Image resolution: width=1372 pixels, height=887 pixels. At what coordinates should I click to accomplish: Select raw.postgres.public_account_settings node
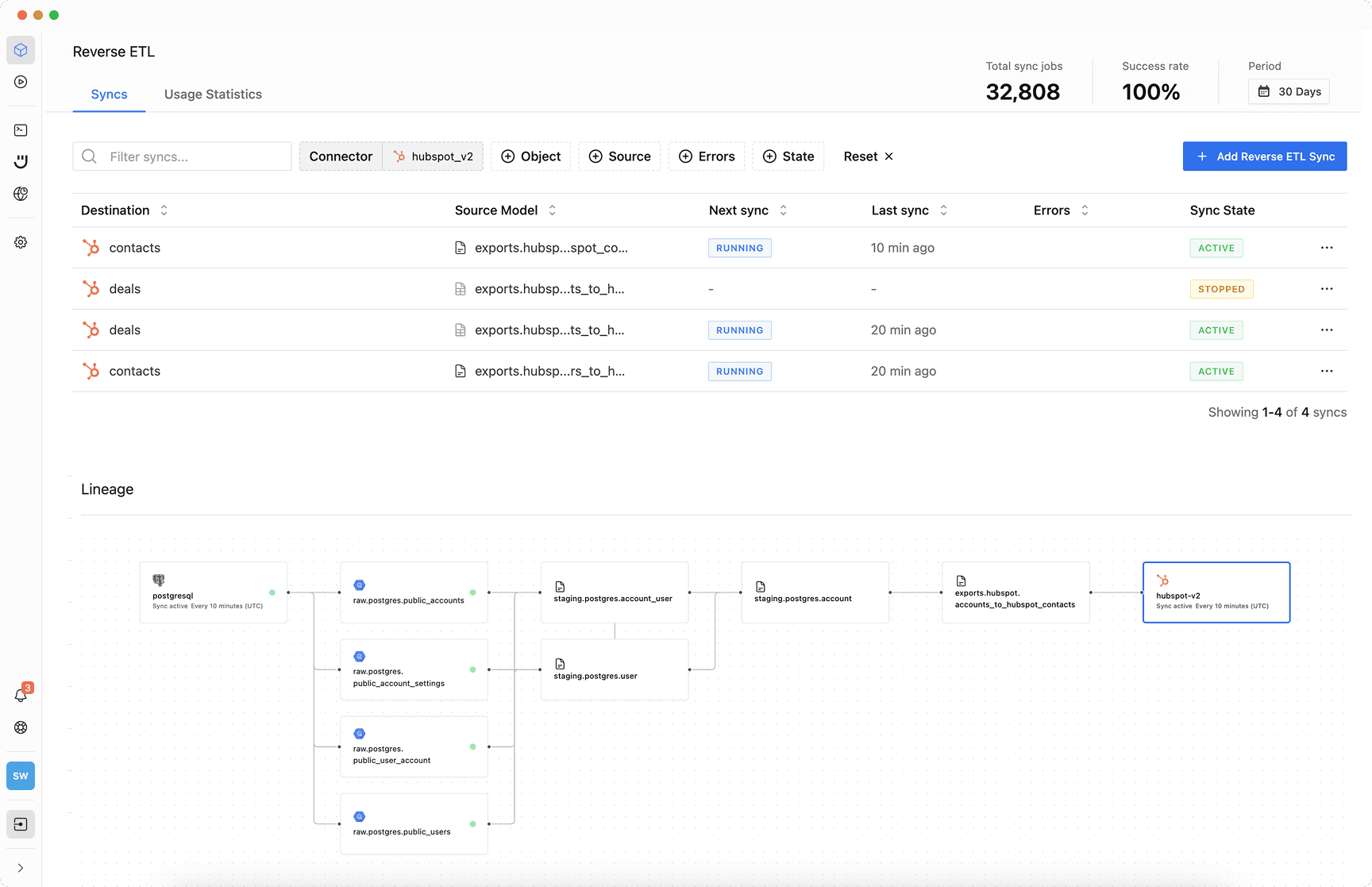pyautogui.click(x=414, y=669)
